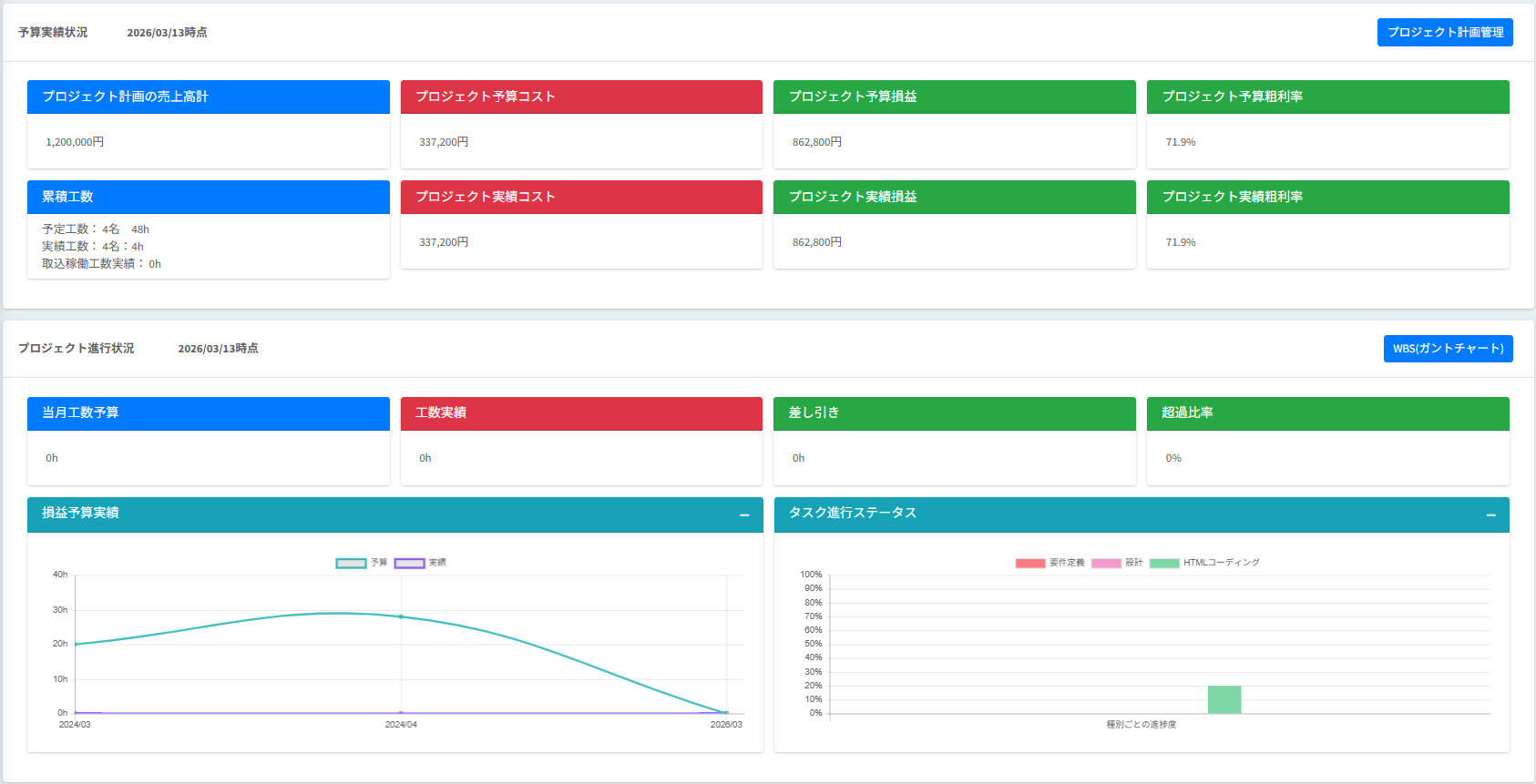
Task: Collapse the タスク進行ステータス panel
Action: [x=1490, y=515]
